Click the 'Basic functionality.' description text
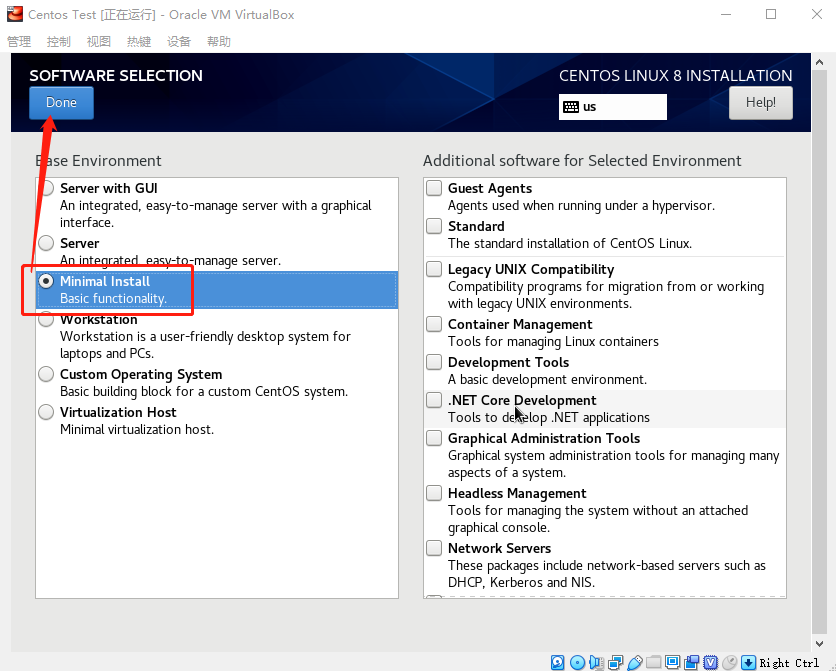The image size is (836, 671). (114, 298)
